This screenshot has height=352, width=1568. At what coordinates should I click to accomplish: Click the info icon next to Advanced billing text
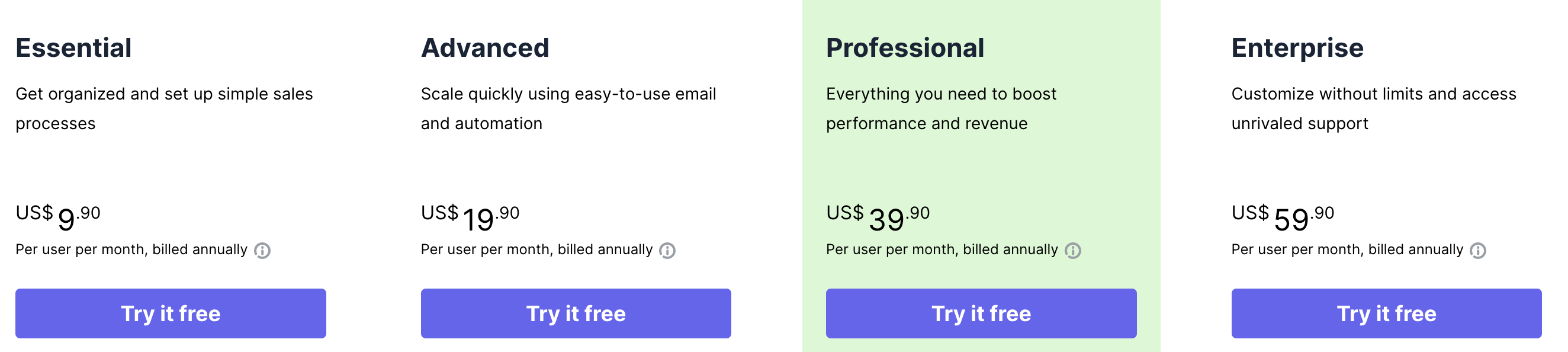tap(668, 249)
